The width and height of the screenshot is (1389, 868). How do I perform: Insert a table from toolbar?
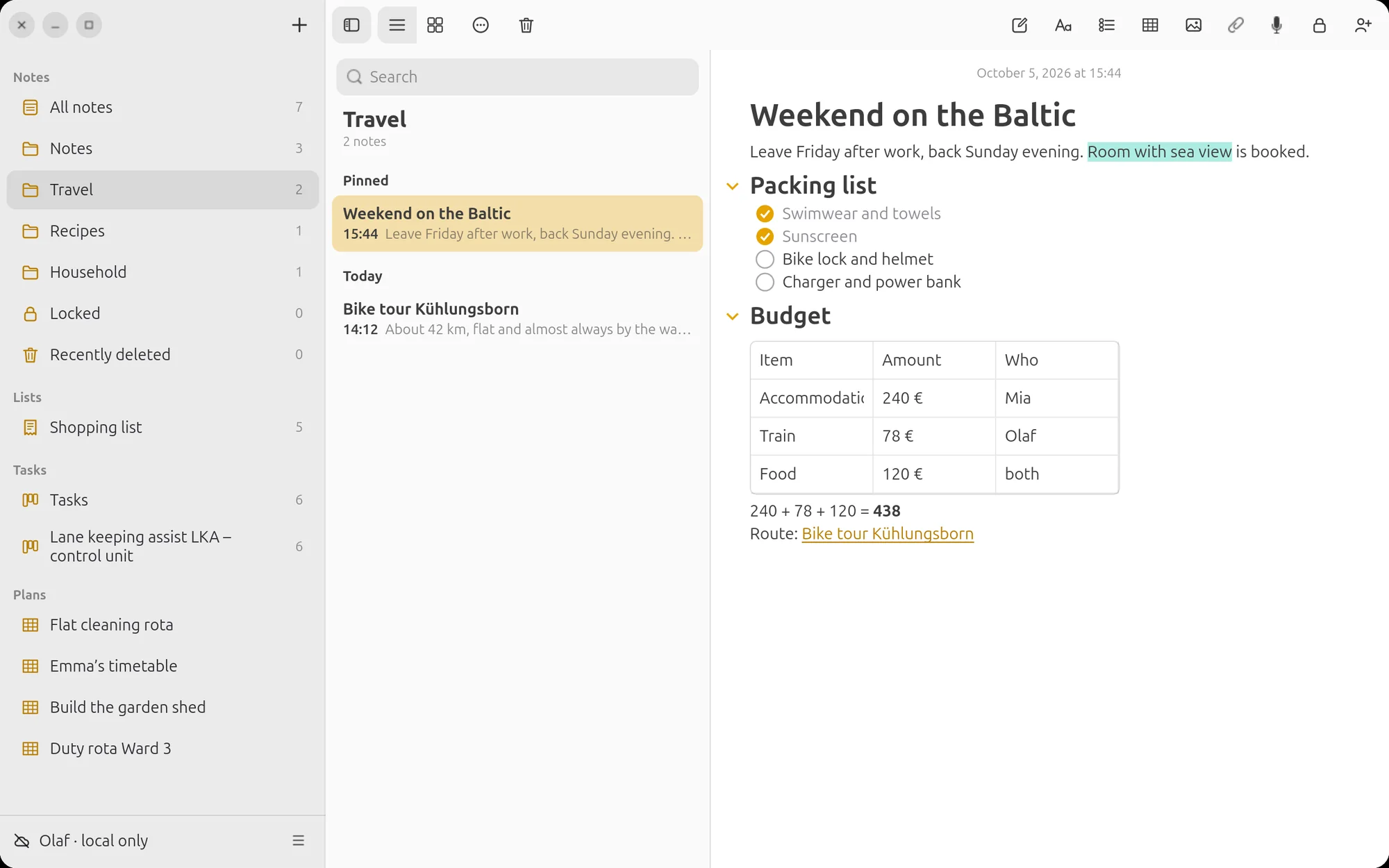tap(1150, 25)
